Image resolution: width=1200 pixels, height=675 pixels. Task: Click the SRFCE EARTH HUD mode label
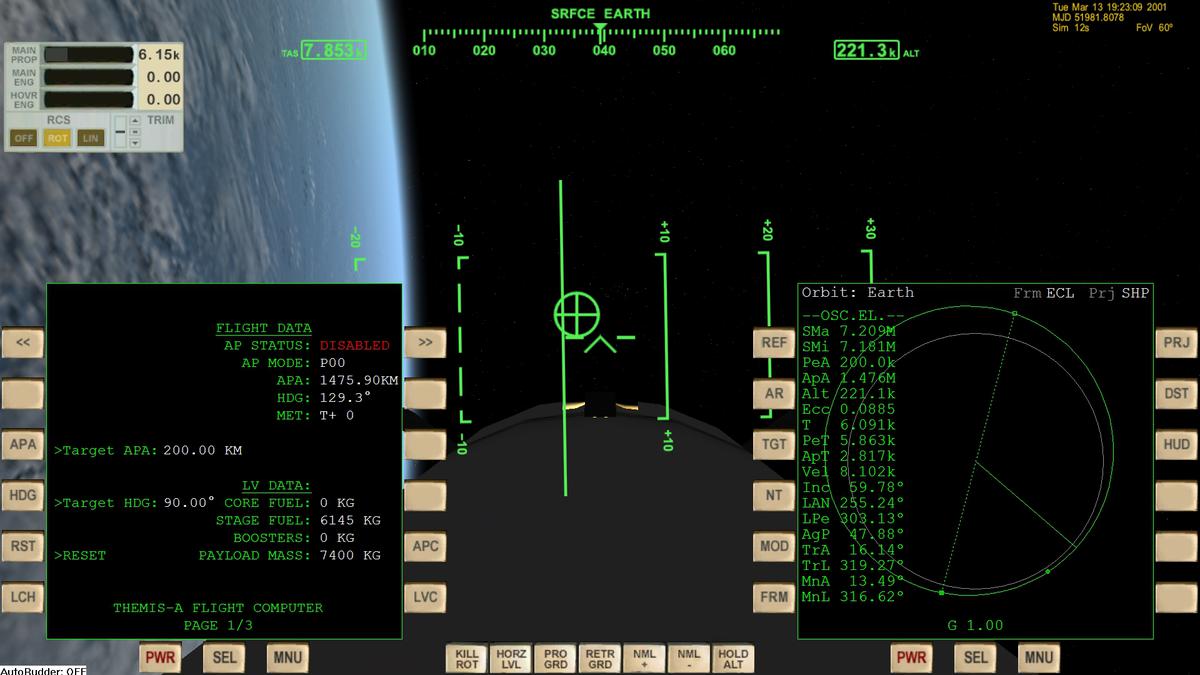(600, 14)
